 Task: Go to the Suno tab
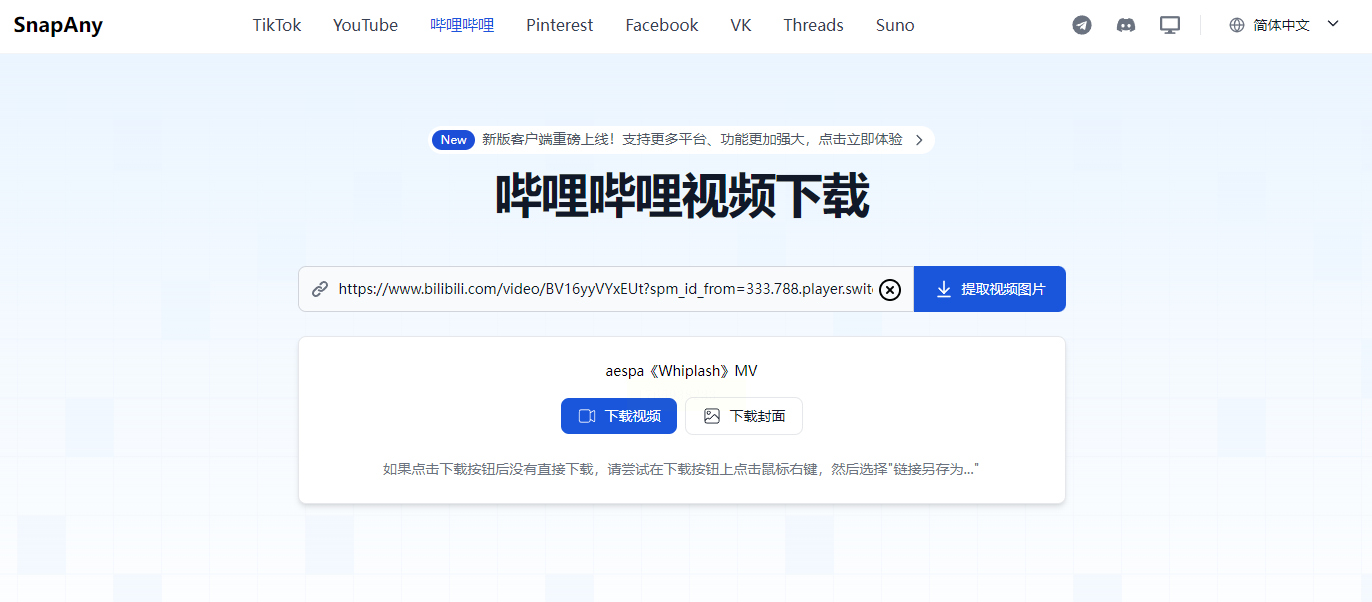[895, 25]
